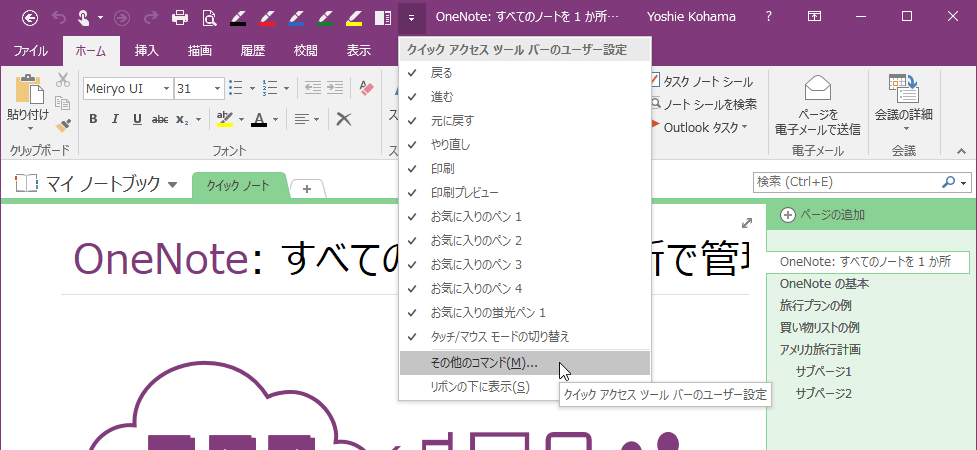Open the paragraph alignment dropdown
This screenshot has height=450, width=977.
click(x=307, y=119)
